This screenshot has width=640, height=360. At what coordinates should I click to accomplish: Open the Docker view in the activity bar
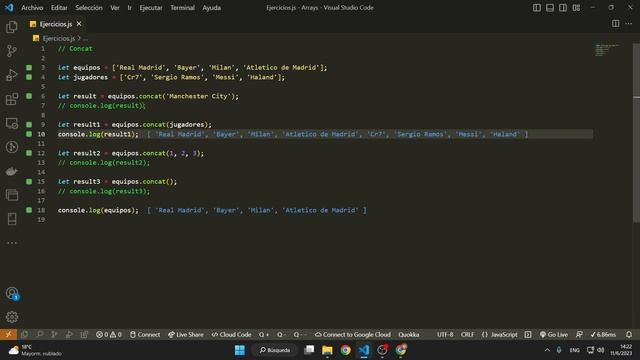(12, 171)
